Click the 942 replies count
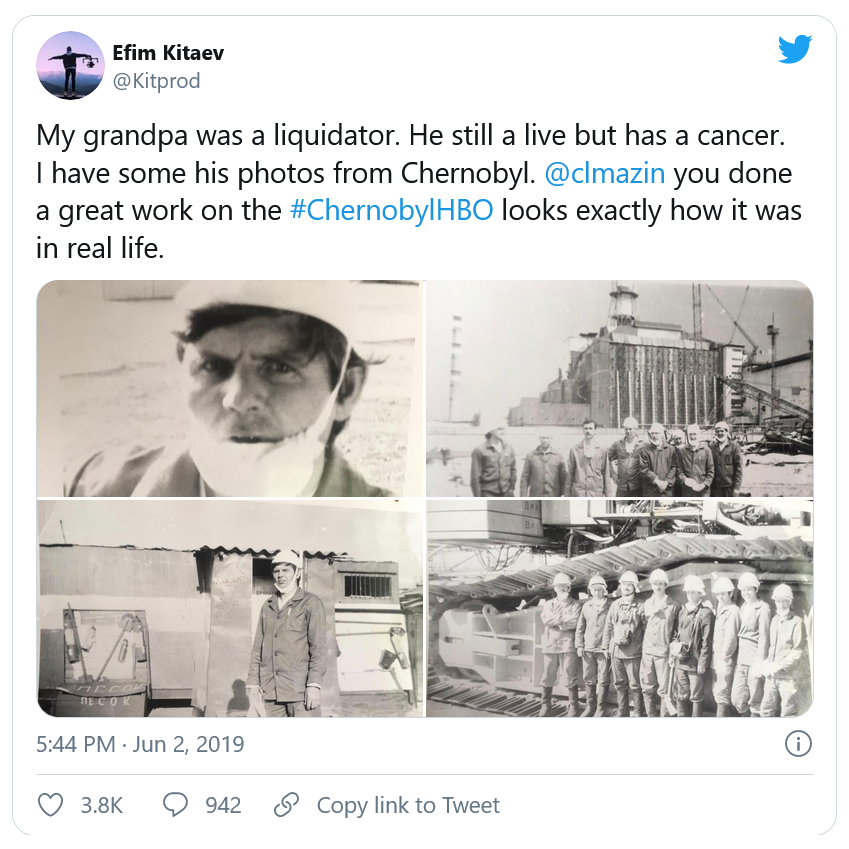 click(x=223, y=805)
